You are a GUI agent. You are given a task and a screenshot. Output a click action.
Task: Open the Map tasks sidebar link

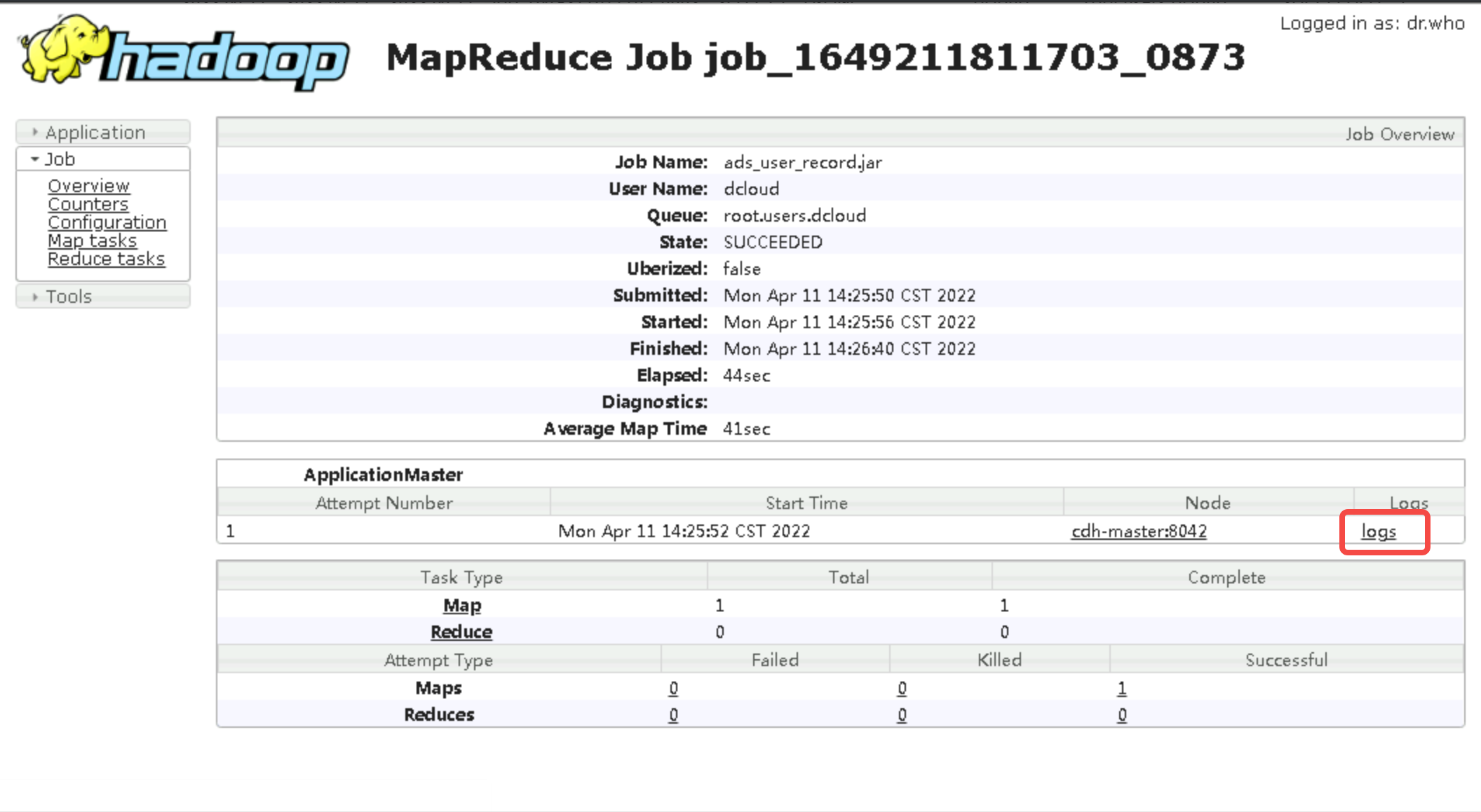pyautogui.click(x=92, y=241)
